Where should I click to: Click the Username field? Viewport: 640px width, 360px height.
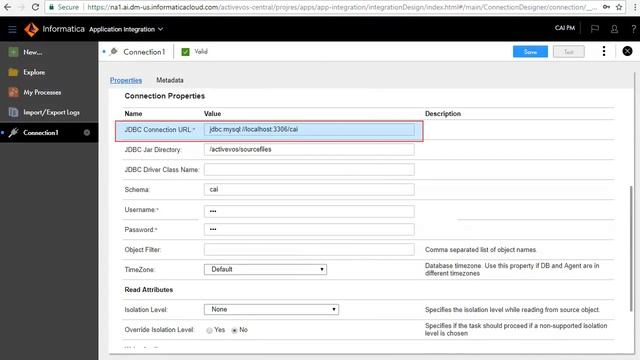pyautogui.click(x=309, y=211)
